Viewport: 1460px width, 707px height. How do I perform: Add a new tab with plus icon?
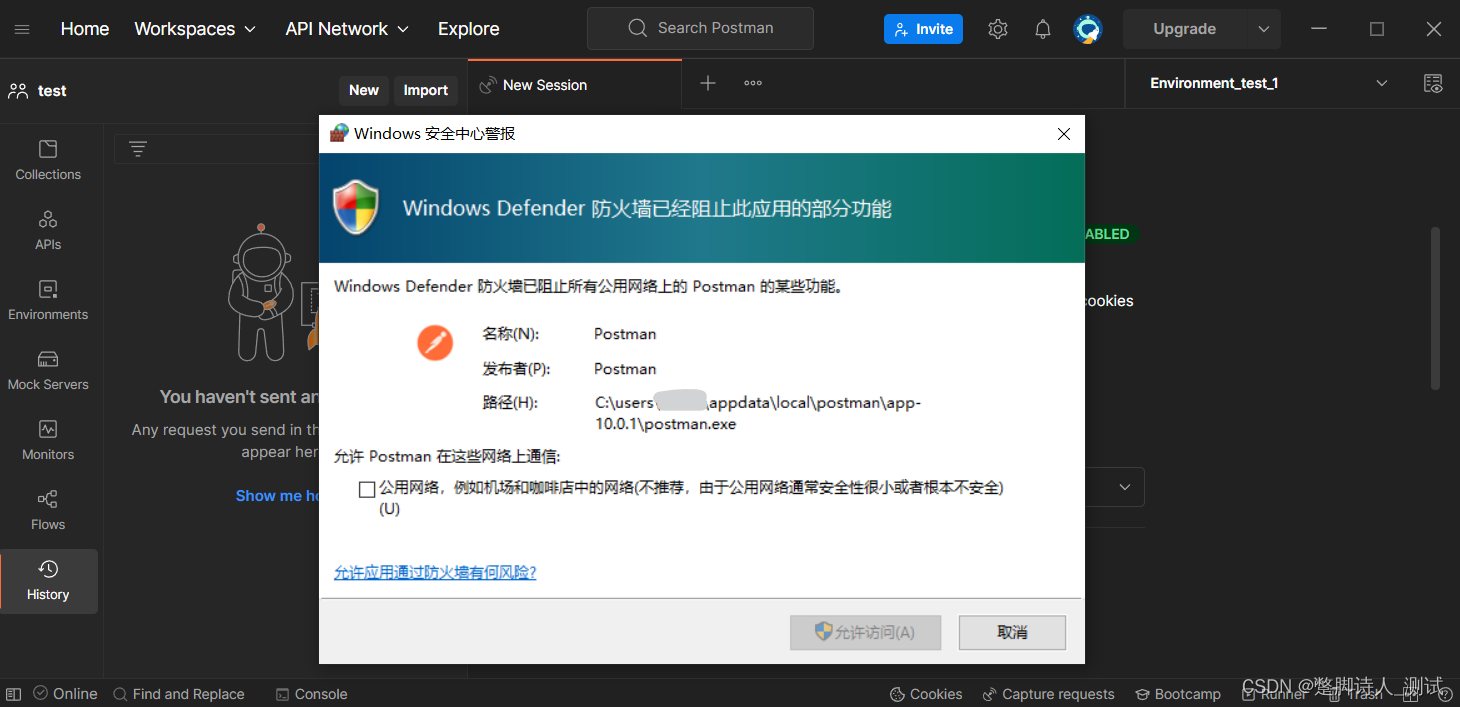[708, 83]
